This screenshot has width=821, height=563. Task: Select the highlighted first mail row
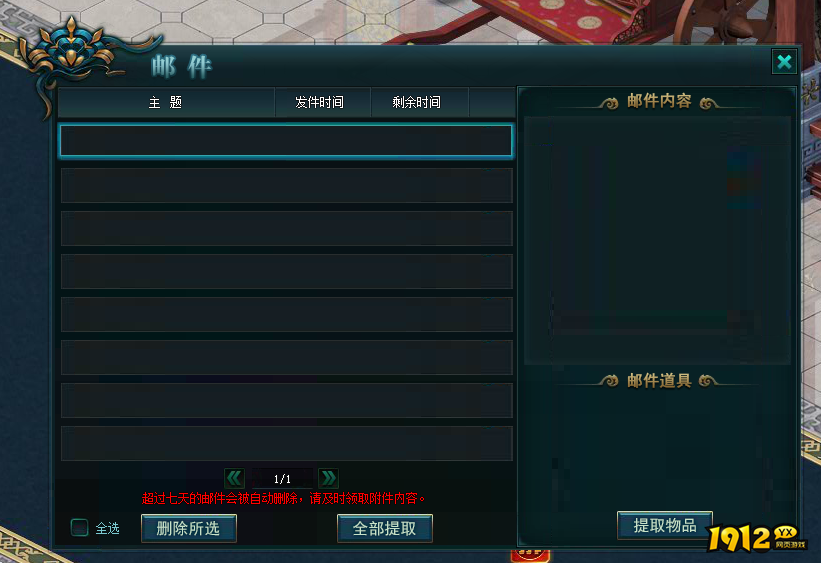(286, 140)
